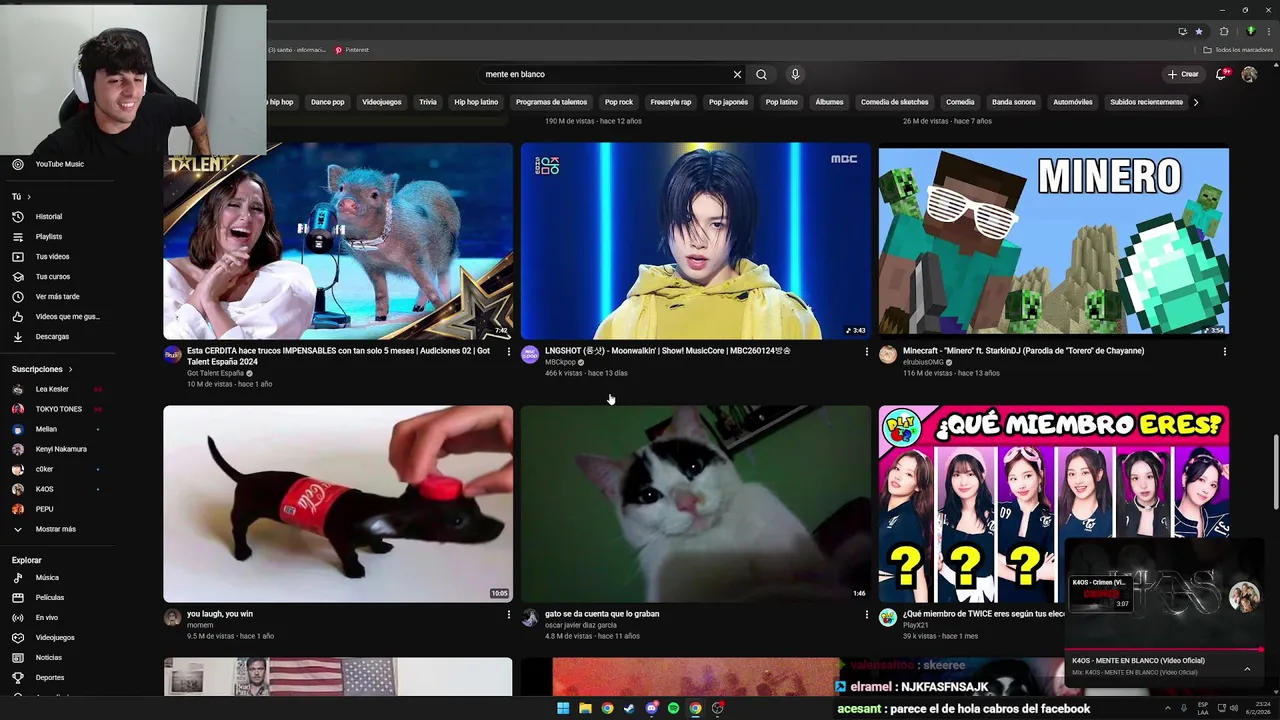Select the Comedia de sketches chip

click(x=895, y=102)
